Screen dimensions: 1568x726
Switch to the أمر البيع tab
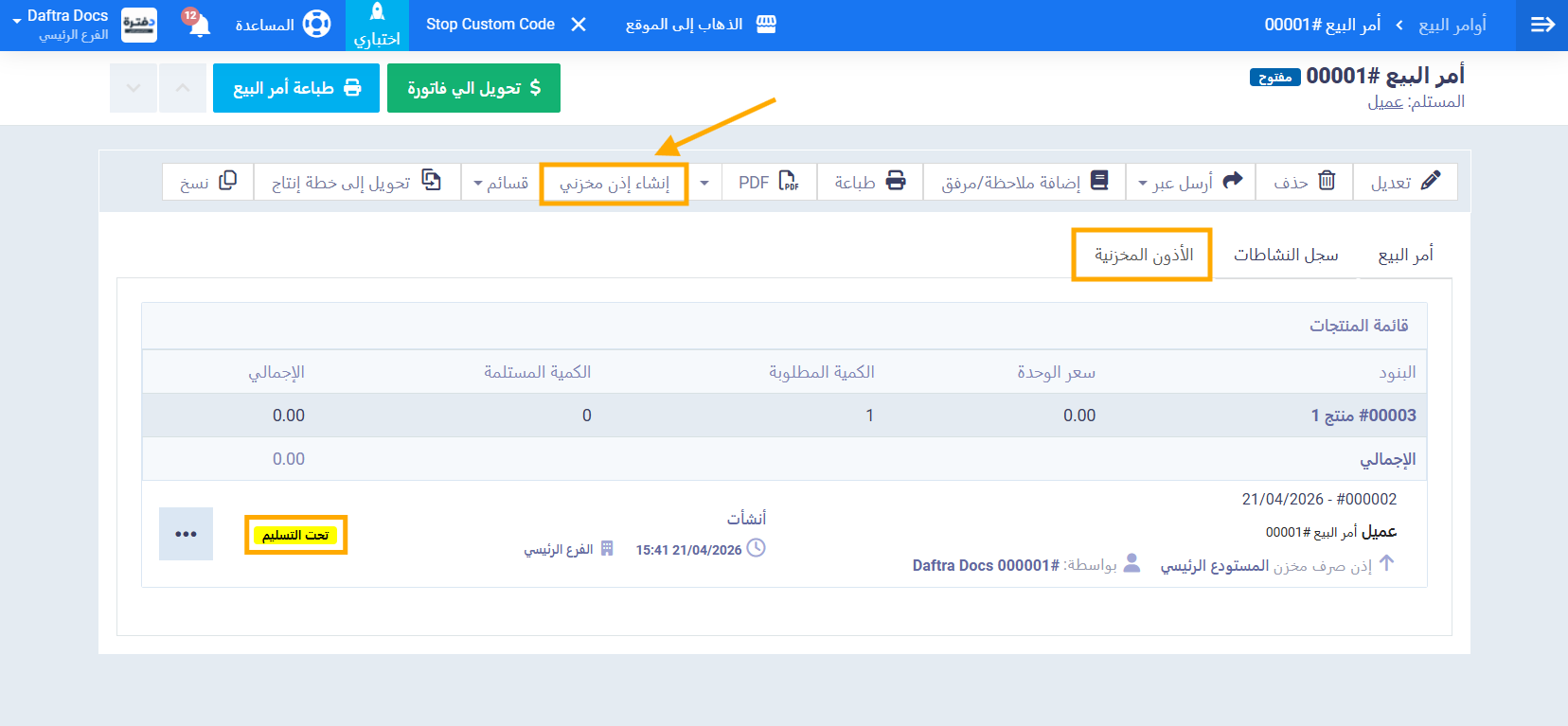pos(1405,255)
